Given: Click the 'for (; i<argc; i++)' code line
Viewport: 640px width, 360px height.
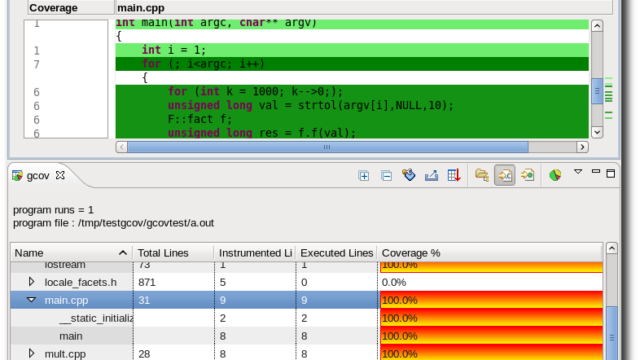Looking at the screenshot, I should (352, 64).
